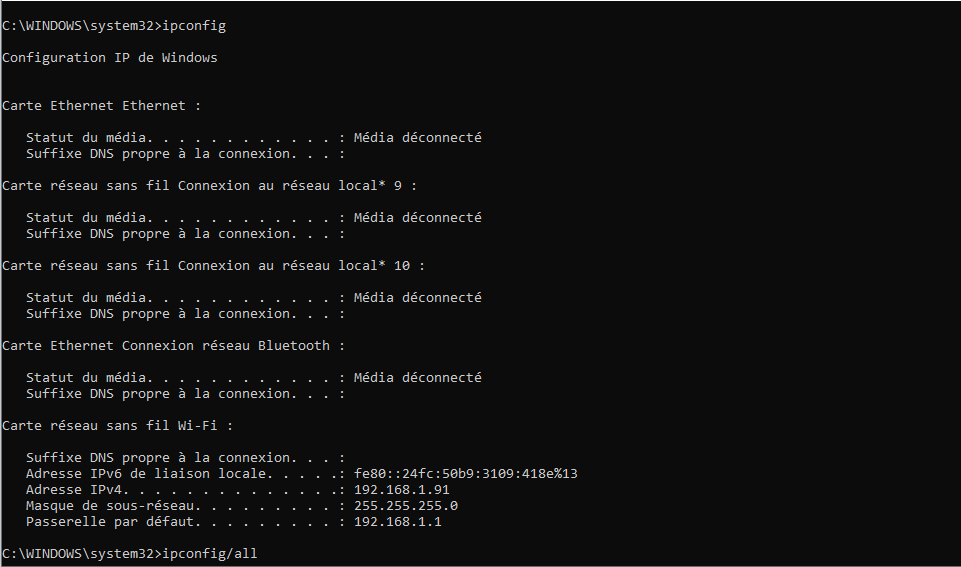Click 'Configuration IP de Windows' text

[x=110, y=58]
